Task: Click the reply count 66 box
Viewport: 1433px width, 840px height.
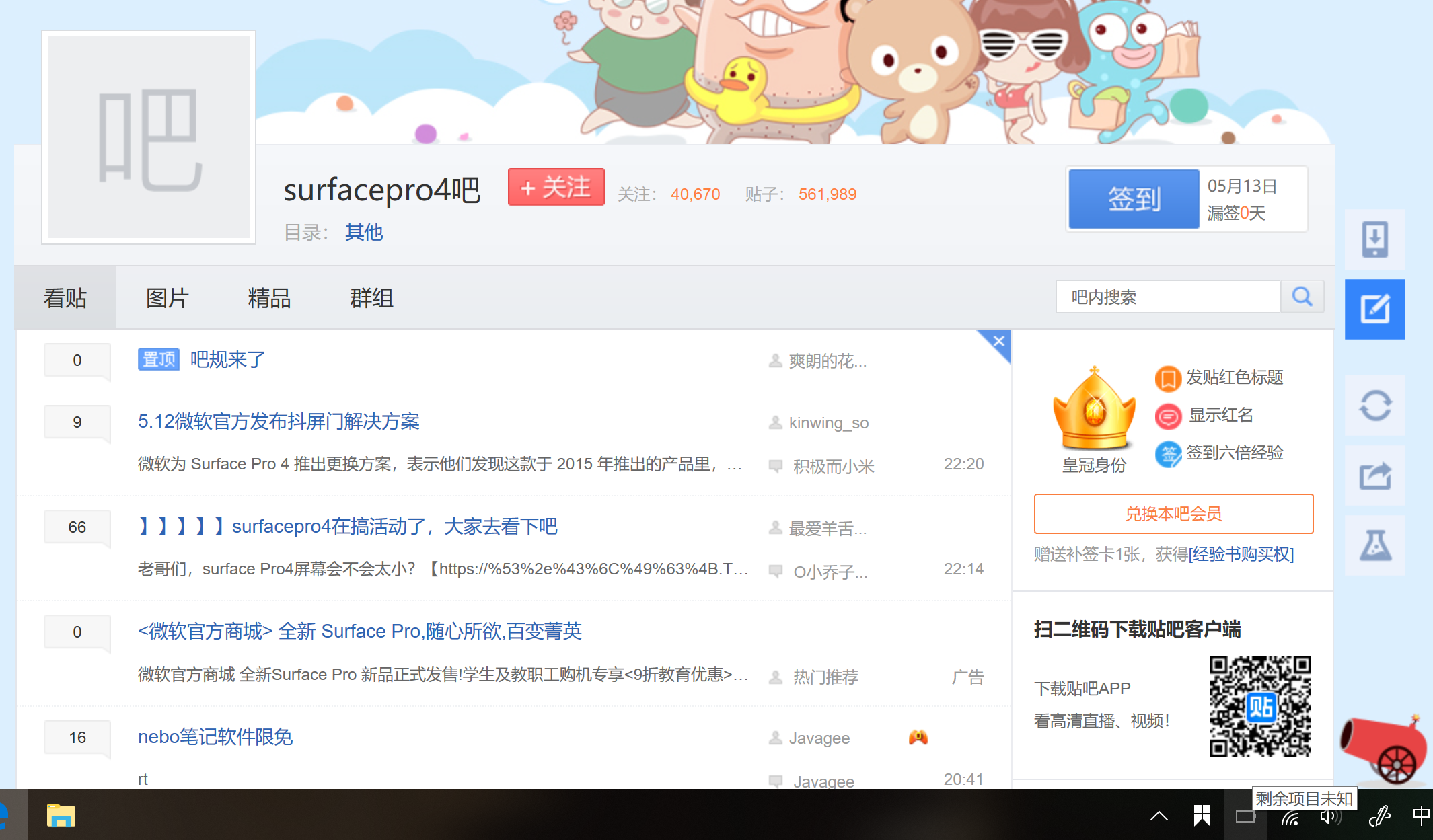Action: pyautogui.click(x=77, y=527)
